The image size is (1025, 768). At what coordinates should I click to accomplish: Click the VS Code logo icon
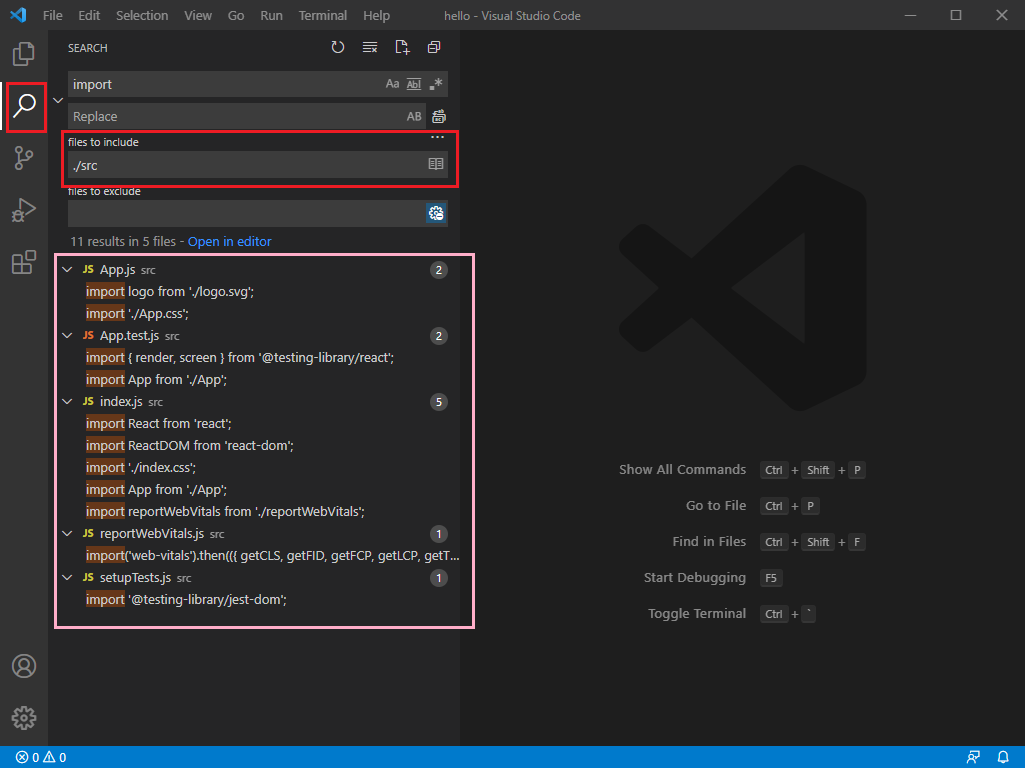coord(18,15)
